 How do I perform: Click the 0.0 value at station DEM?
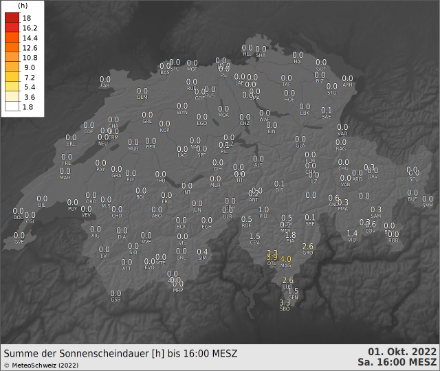pos(142,91)
